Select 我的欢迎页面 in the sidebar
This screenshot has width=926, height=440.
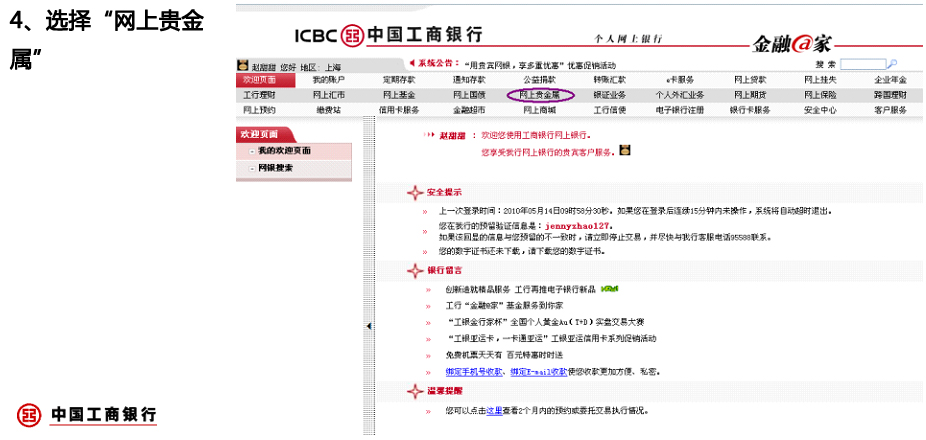pyautogui.click(x=285, y=151)
